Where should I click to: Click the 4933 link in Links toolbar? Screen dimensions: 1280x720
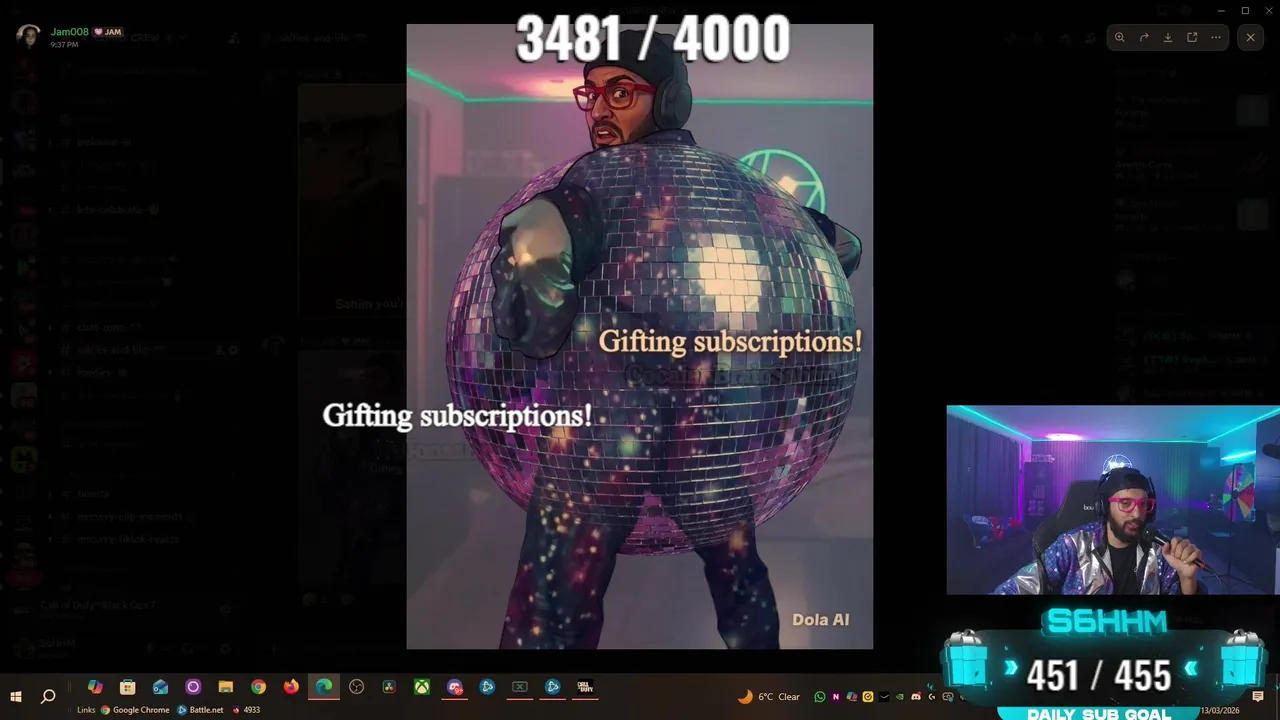click(246, 710)
